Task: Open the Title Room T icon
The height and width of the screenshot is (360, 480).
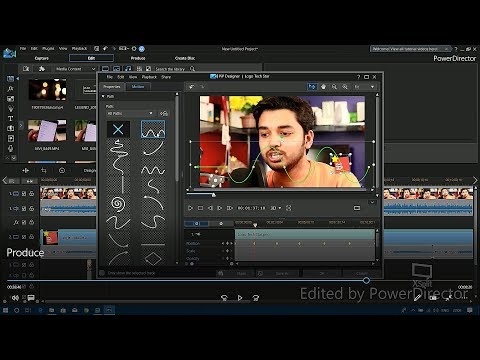Action: (x=10, y=118)
